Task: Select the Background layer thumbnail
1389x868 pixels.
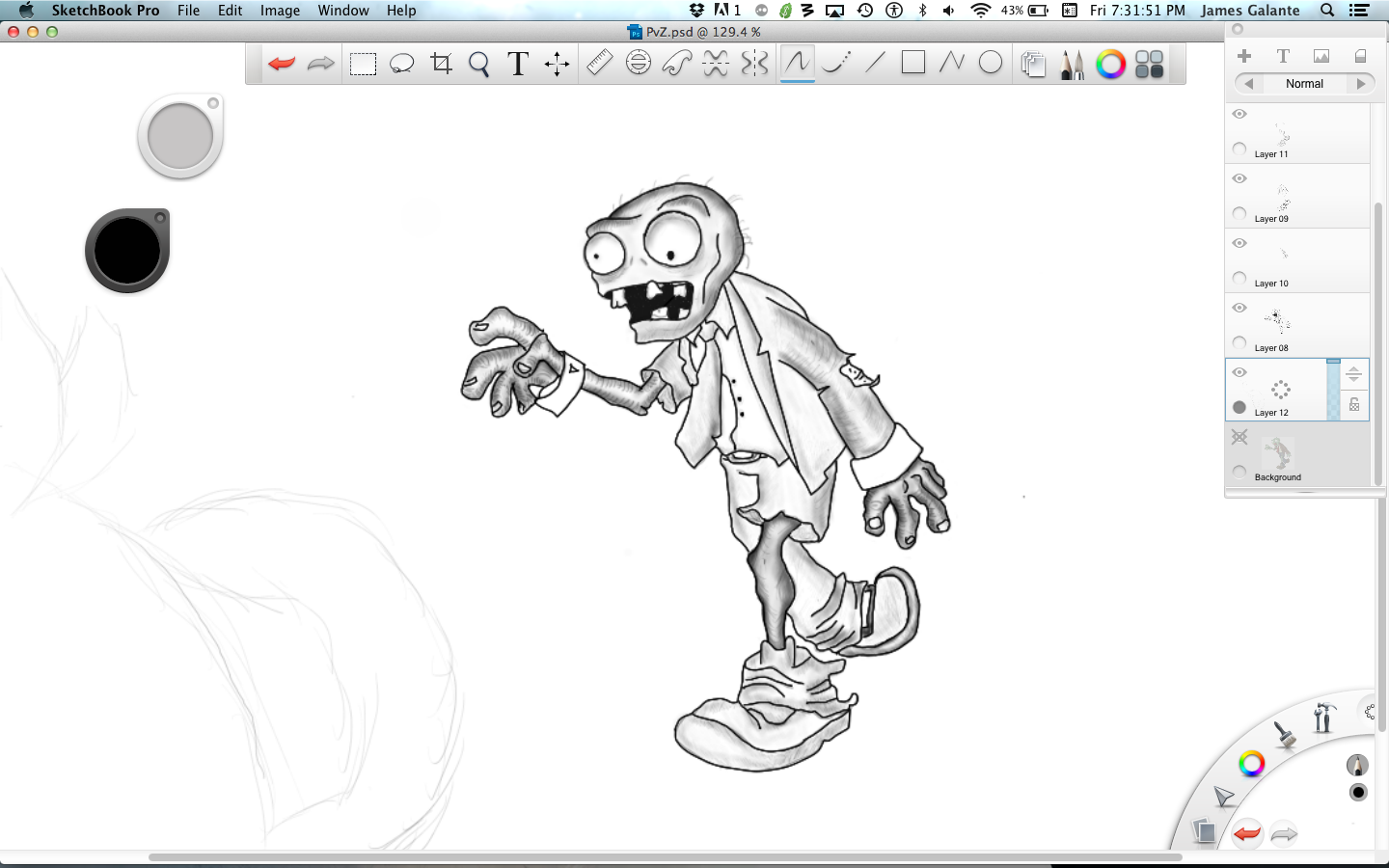Action: pyautogui.click(x=1279, y=451)
